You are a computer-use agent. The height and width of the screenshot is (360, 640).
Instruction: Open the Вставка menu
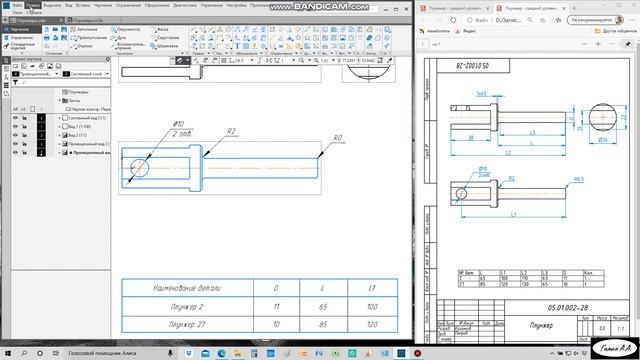(x=83, y=5)
